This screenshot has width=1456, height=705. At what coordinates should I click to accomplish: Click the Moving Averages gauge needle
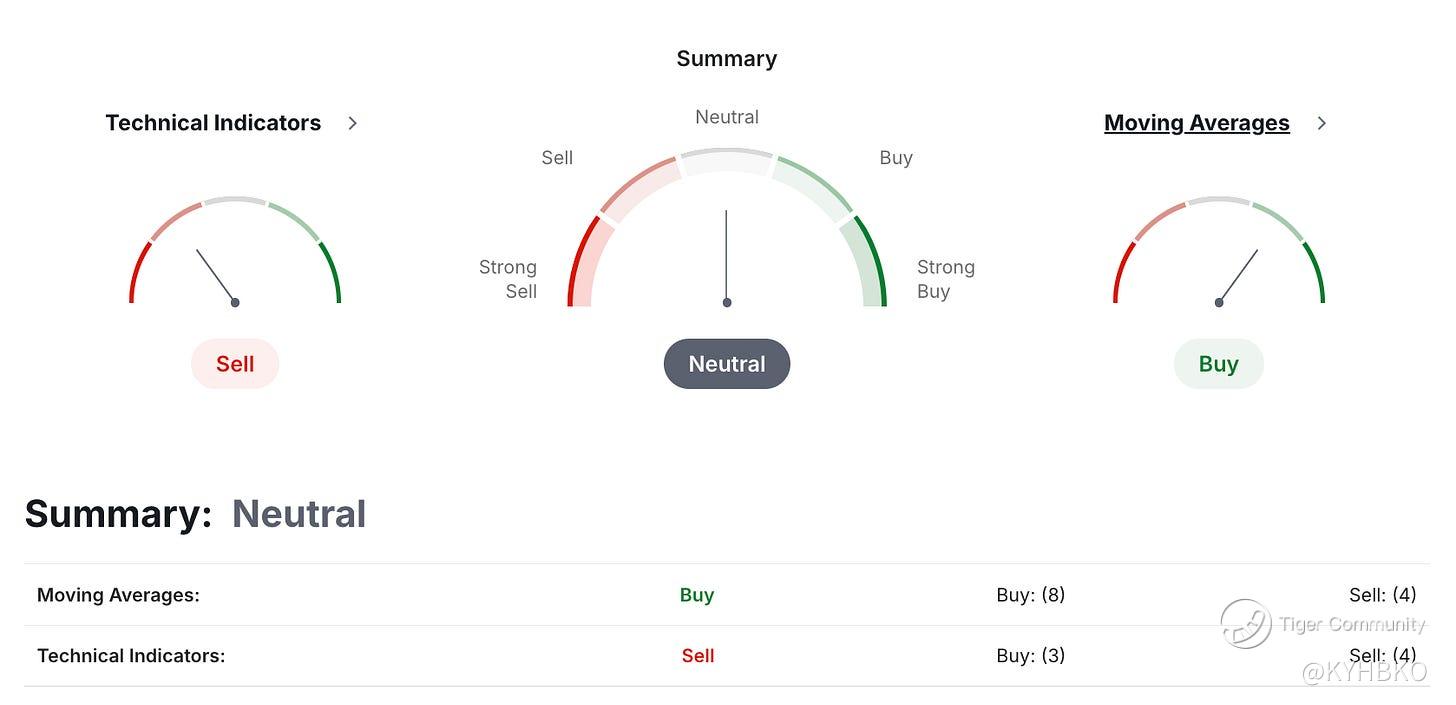click(x=1238, y=276)
